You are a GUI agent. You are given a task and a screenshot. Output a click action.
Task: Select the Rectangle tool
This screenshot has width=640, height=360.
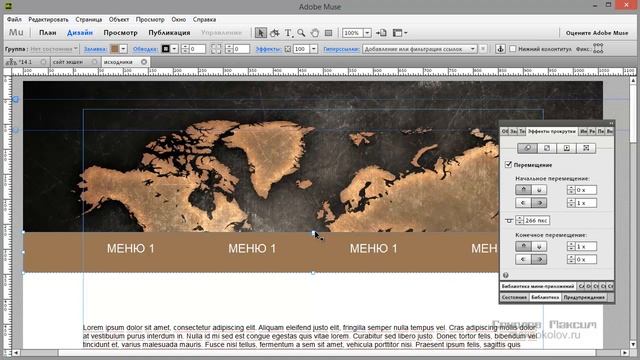(328, 33)
